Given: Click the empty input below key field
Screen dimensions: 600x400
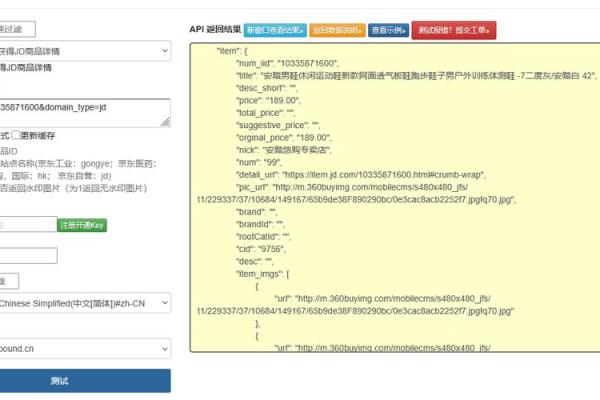Looking at the screenshot, I should point(28,256).
